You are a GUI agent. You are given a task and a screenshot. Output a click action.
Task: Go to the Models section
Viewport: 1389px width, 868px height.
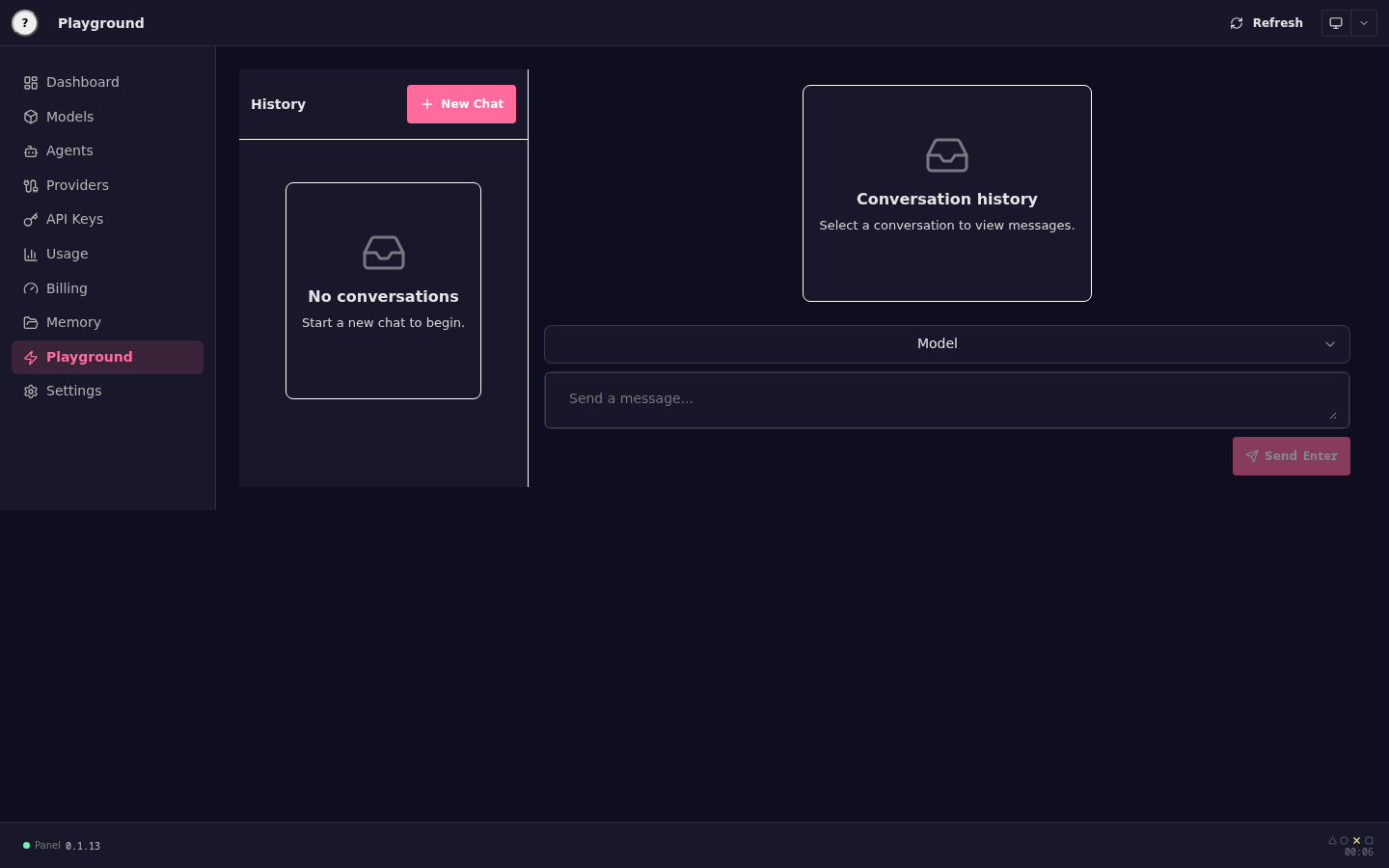pyautogui.click(x=107, y=117)
